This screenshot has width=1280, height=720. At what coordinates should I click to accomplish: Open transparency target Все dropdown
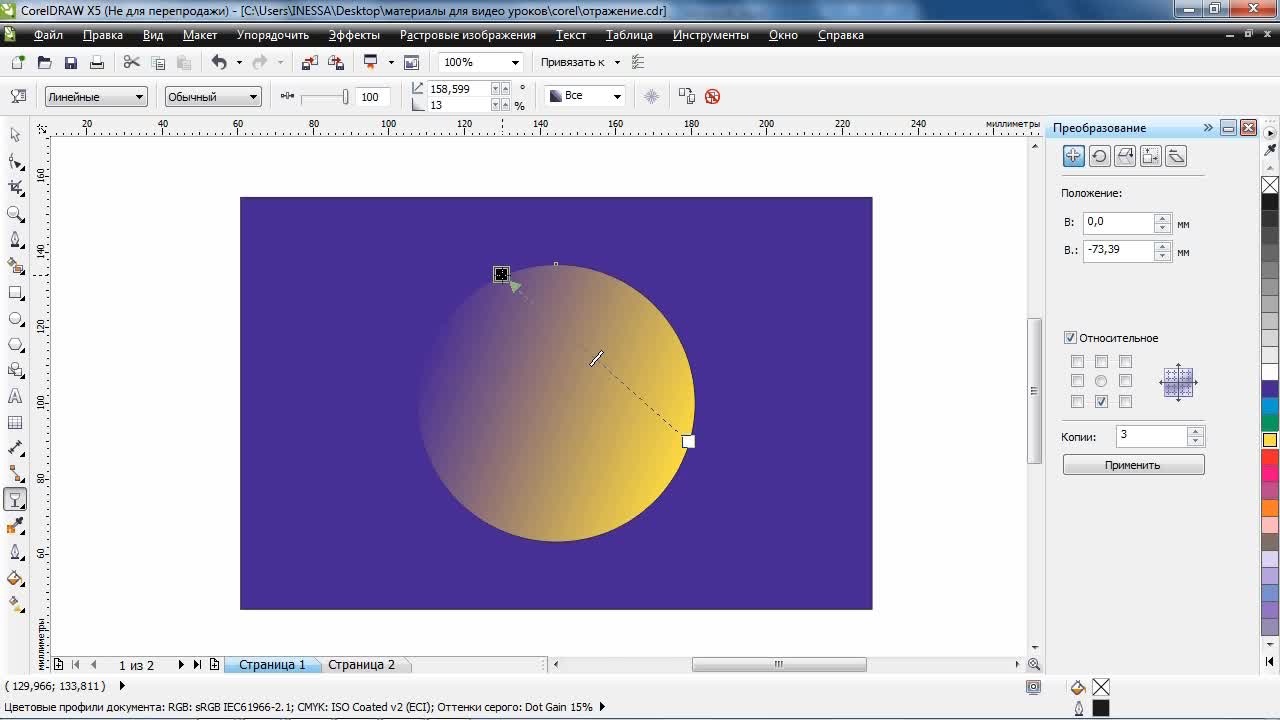point(617,96)
